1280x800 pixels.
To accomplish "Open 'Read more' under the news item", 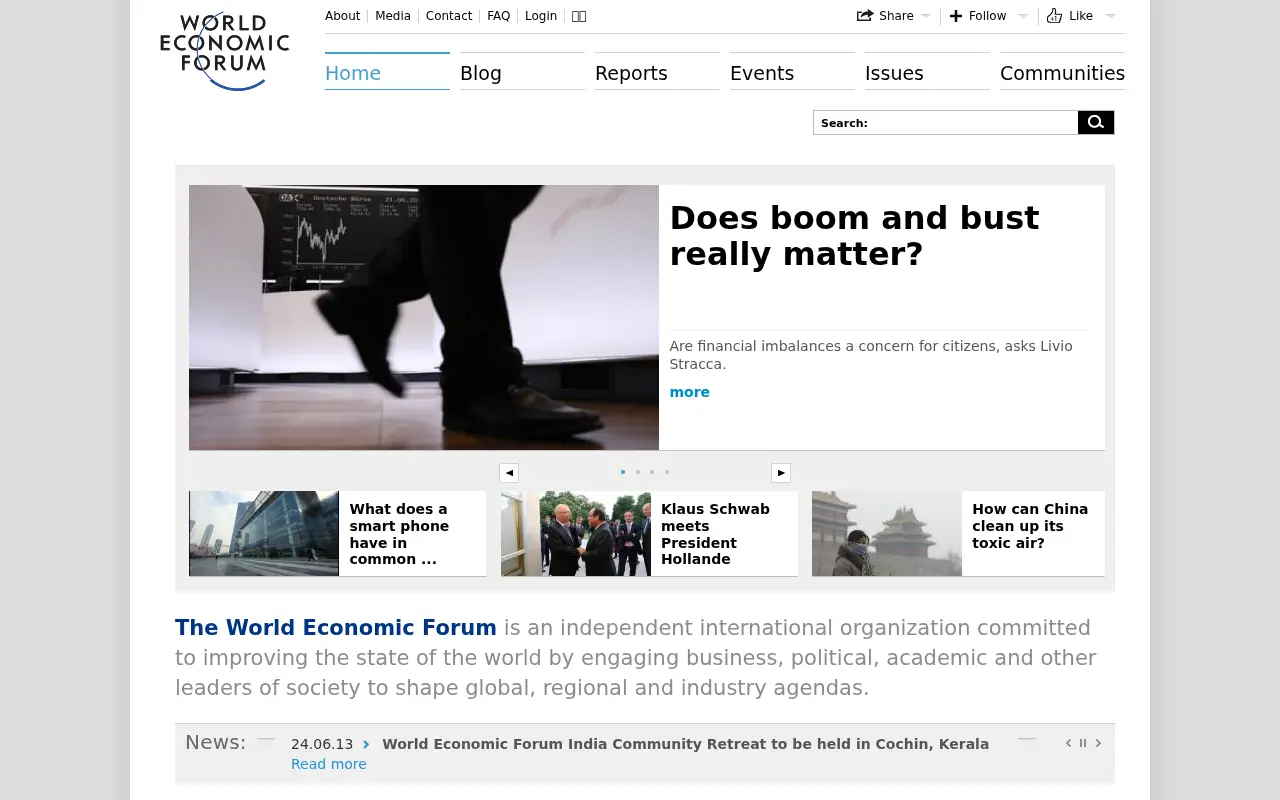I will click(329, 764).
